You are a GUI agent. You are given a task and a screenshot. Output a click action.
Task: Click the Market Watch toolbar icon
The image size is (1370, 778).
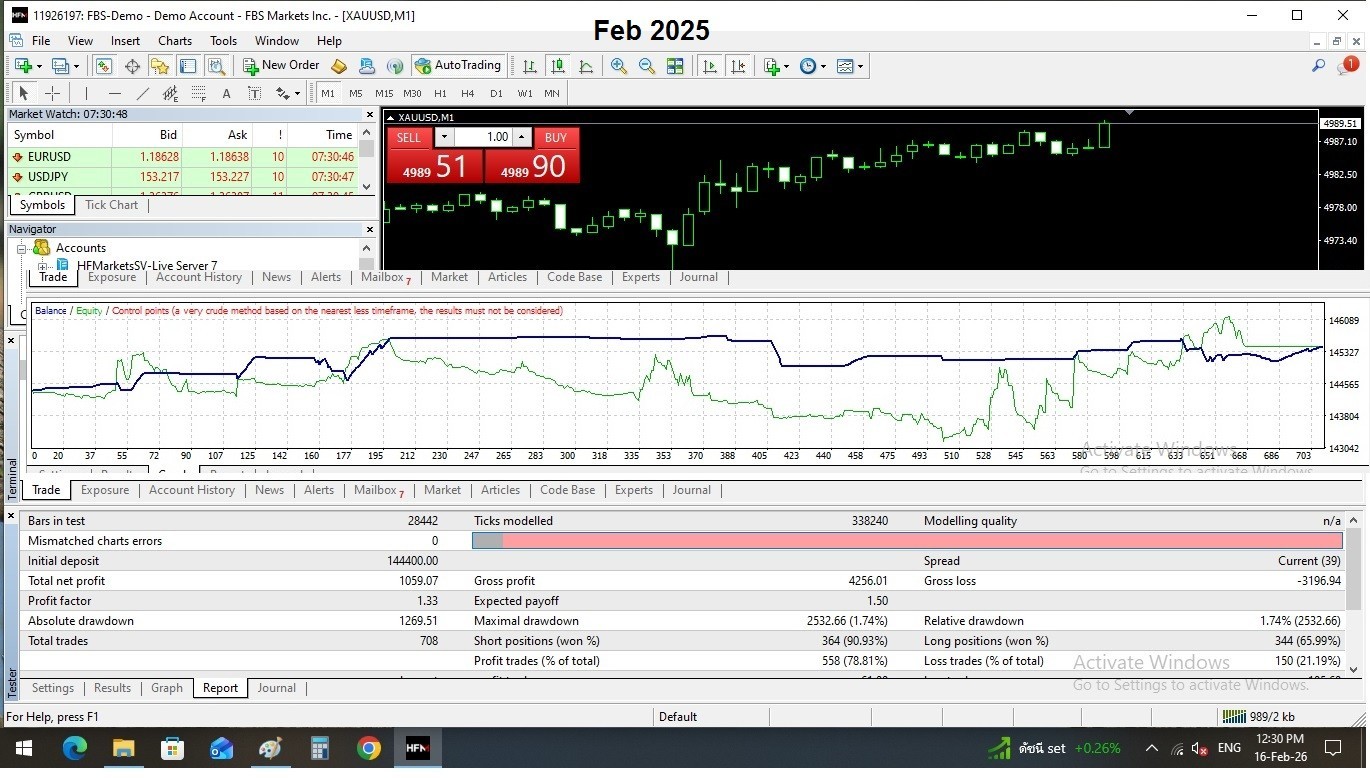point(104,66)
